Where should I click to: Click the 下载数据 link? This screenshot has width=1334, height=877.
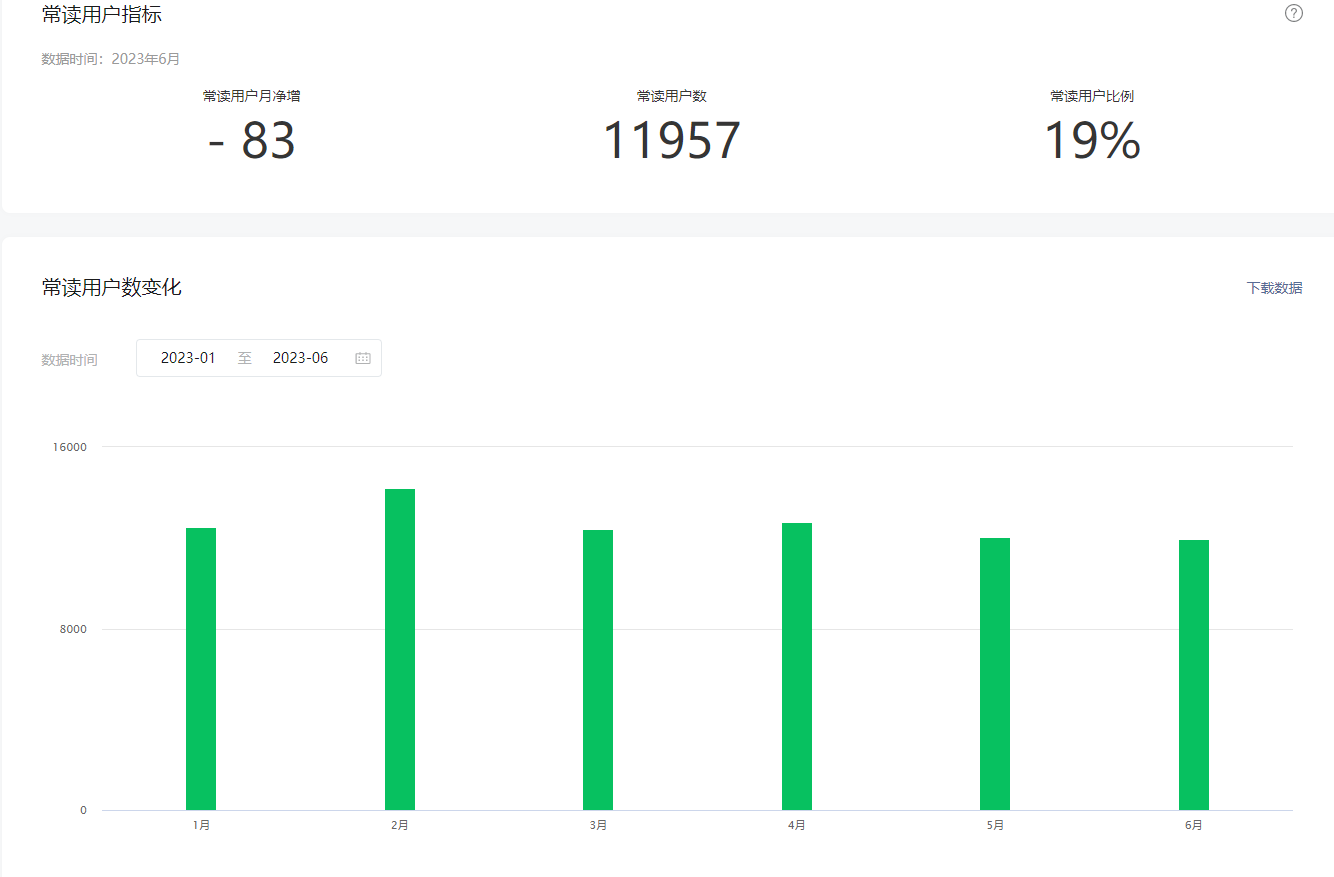(x=1274, y=288)
